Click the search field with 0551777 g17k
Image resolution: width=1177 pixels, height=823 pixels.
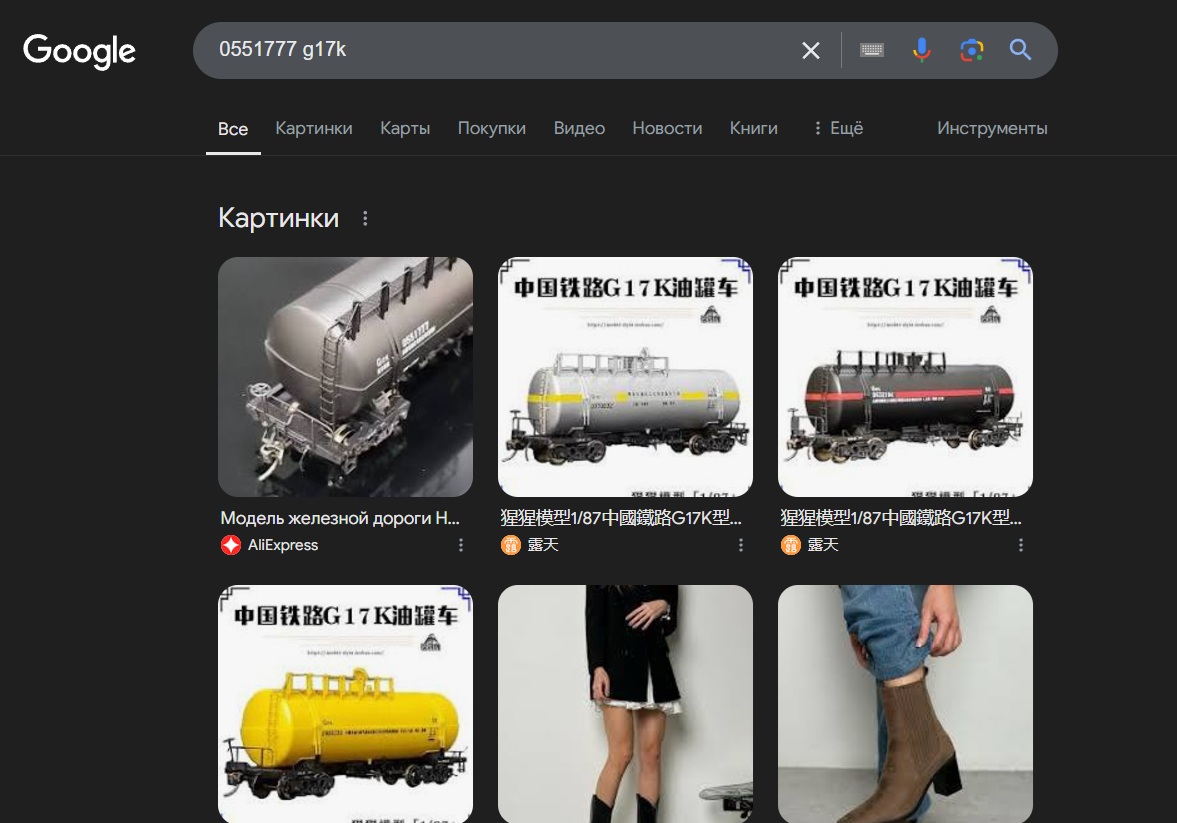click(490, 50)
